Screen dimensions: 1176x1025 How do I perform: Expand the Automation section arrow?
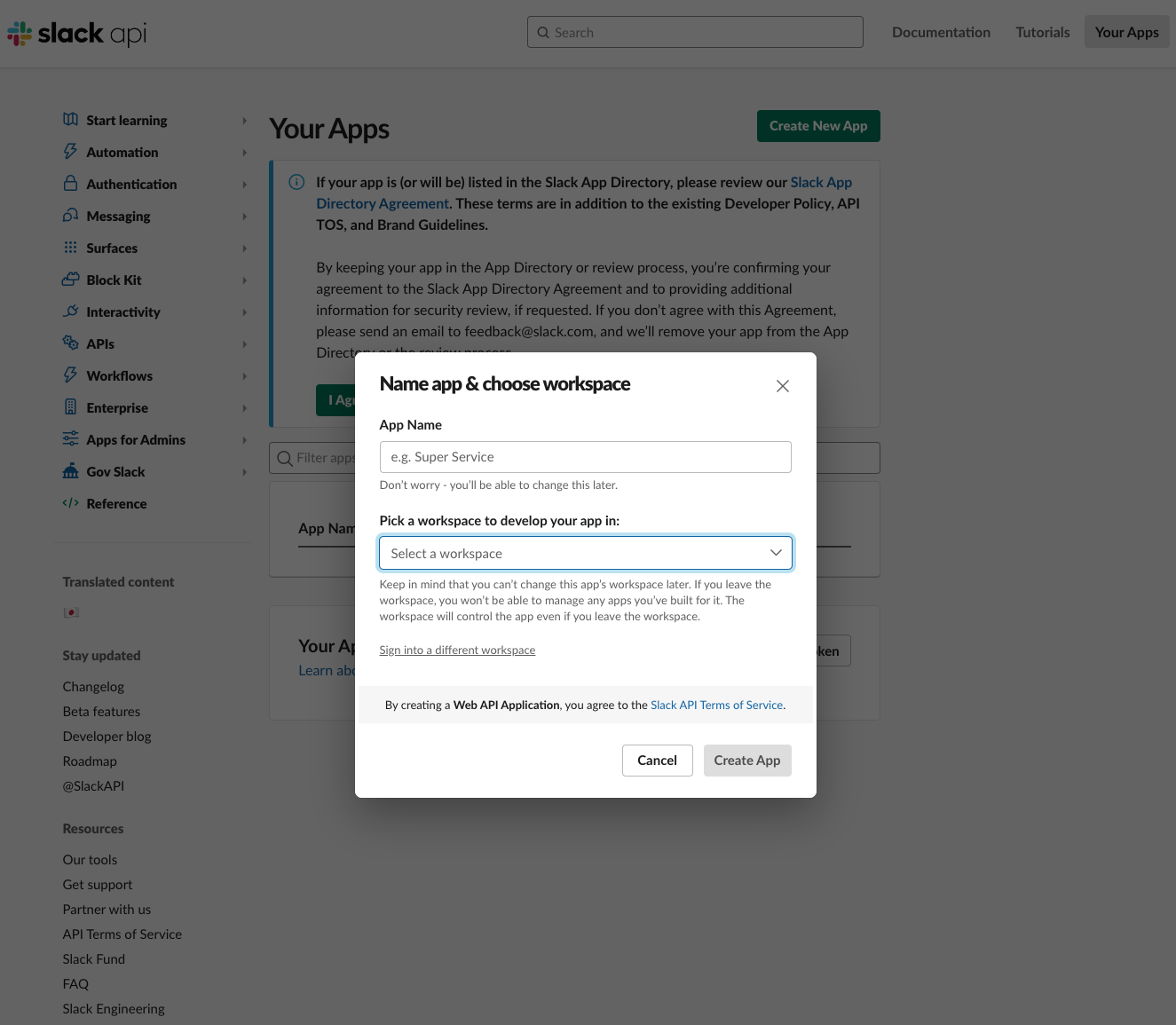pyautogui.click(x=244, y=153)
